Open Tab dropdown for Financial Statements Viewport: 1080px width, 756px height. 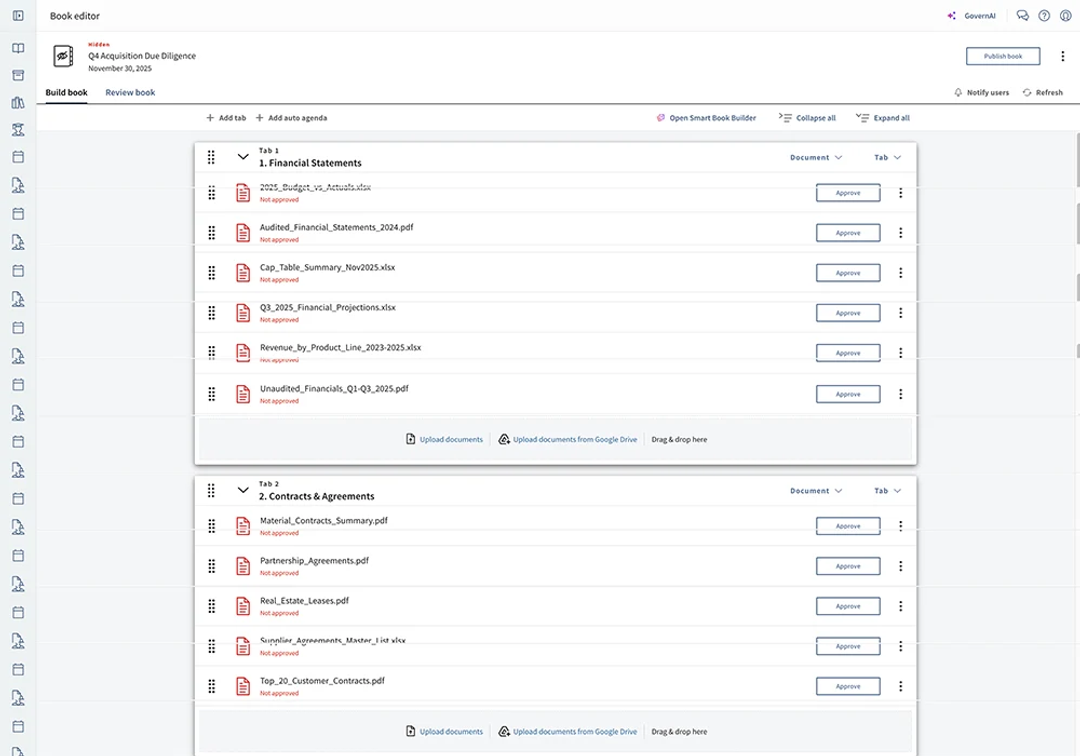tap(888, 158)
